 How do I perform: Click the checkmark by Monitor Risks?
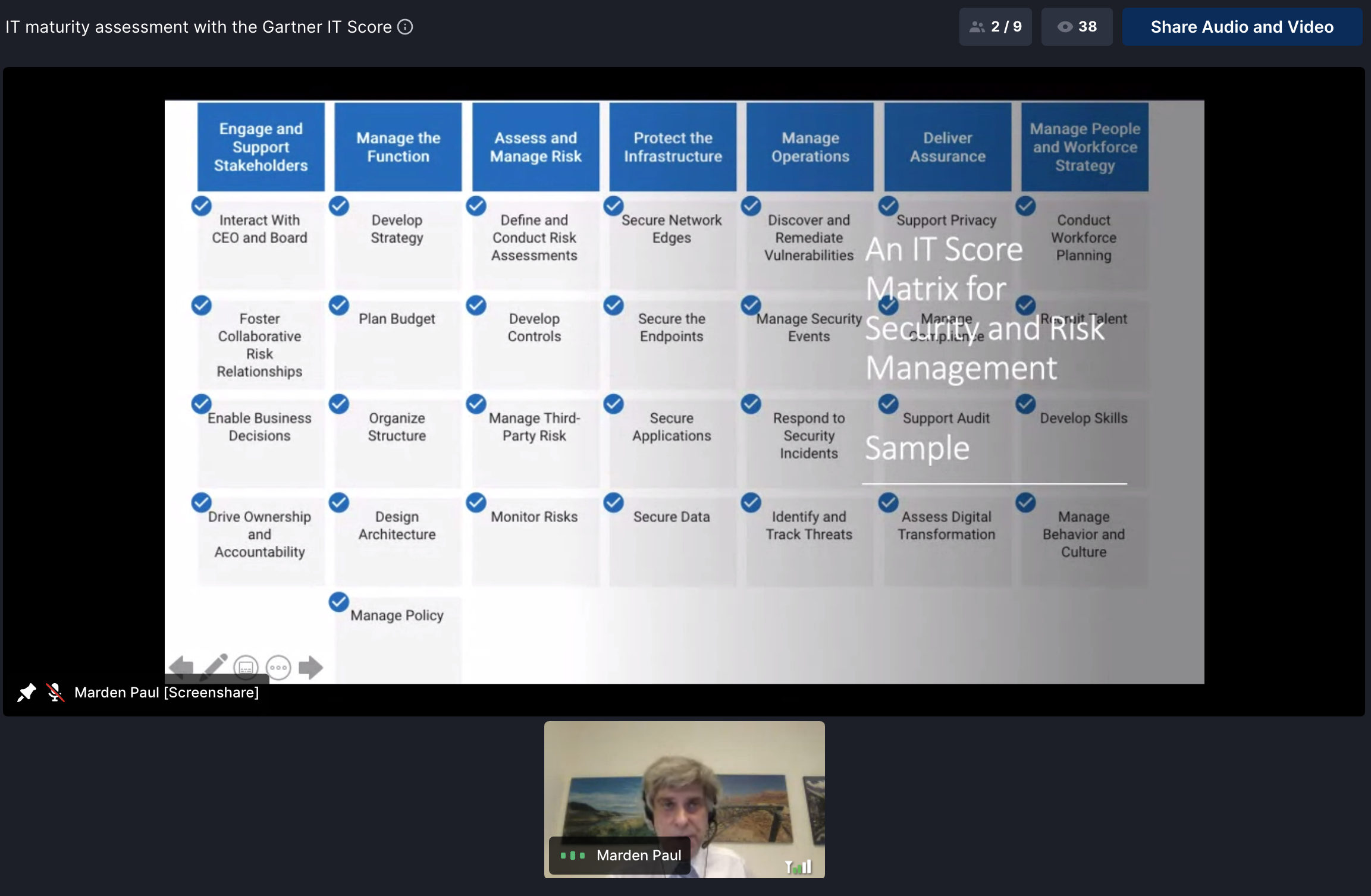(476, 502)
